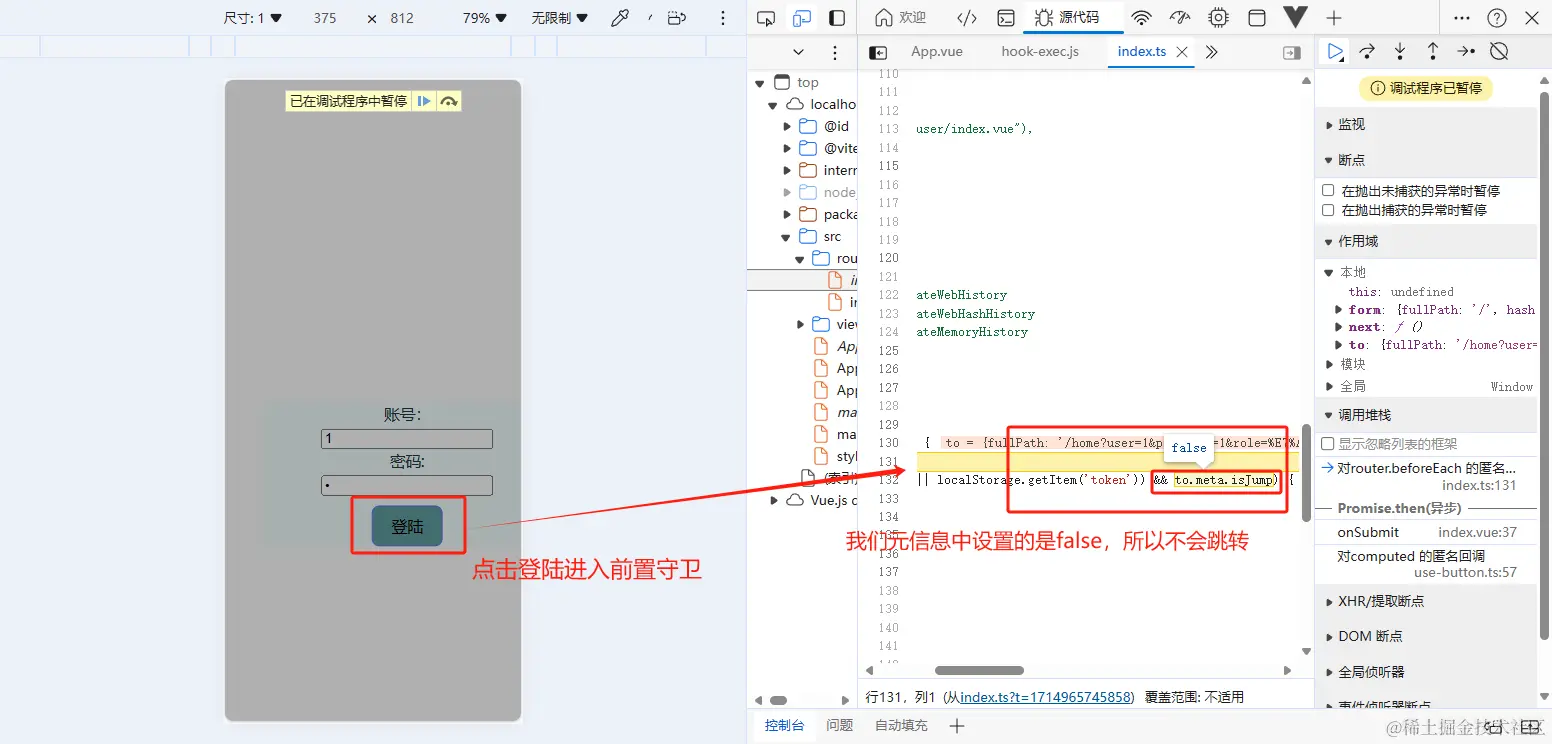Image resolution: width=1552 pixels, height=744 pixels.
Task: Collapse the src folder in file tree
Action: tap(788, 237)
